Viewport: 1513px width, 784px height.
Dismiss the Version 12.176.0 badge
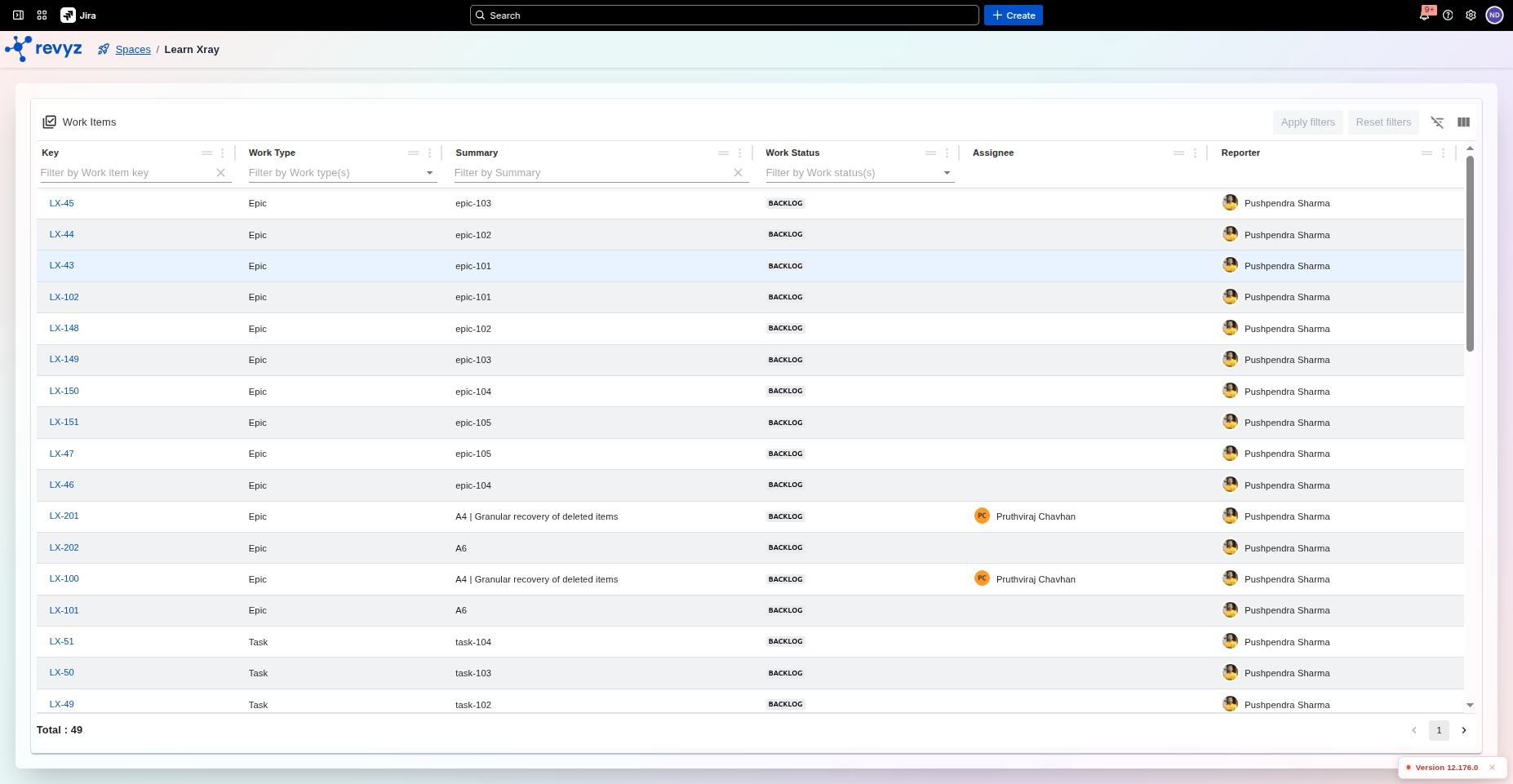tap(1492, 768)
